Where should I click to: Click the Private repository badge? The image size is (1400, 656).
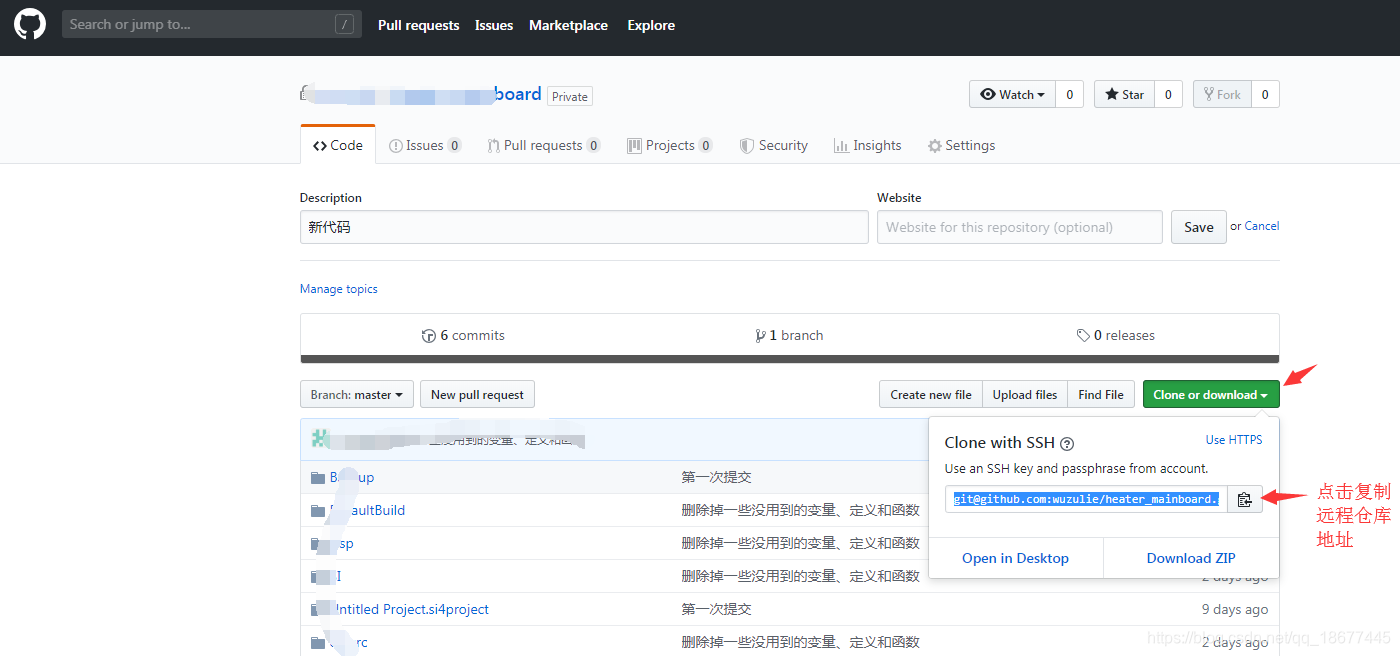(x=570, y=96)
